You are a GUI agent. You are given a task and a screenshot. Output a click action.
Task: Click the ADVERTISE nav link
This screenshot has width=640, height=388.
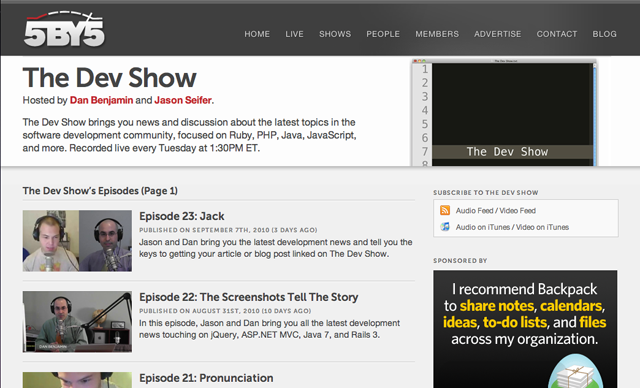(497, 34)
